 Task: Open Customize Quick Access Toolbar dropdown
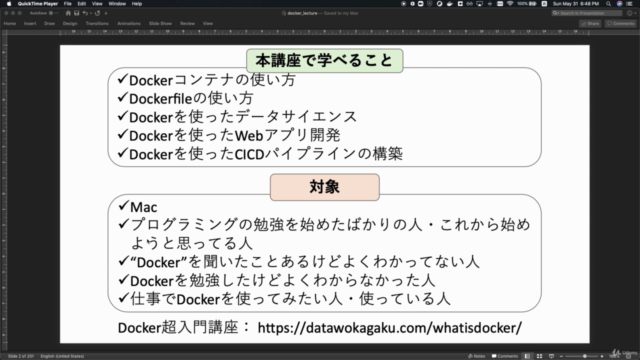coord(106,13)
